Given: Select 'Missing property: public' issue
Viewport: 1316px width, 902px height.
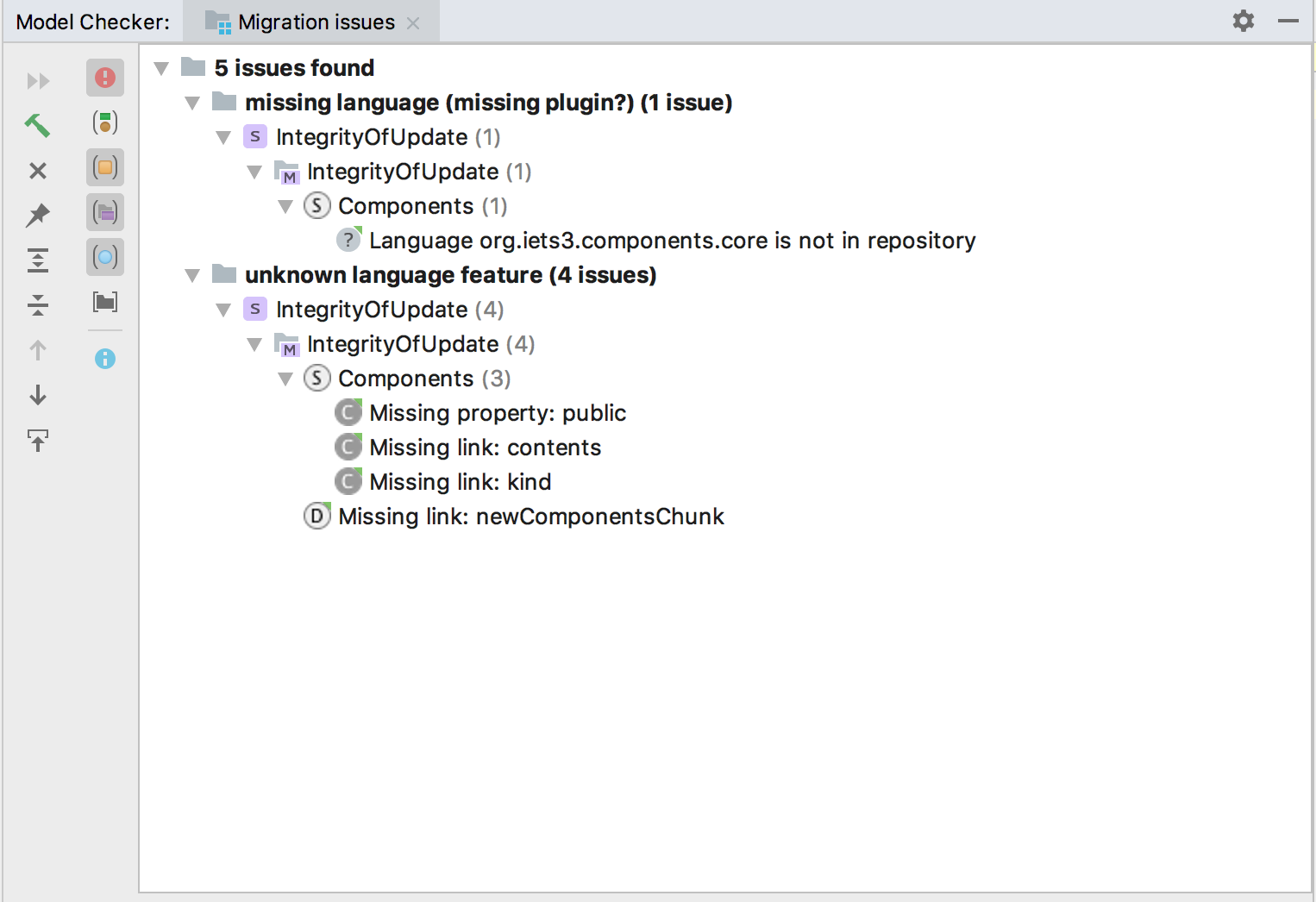Looking at the screenshot, I should click(x=497, y=413).
